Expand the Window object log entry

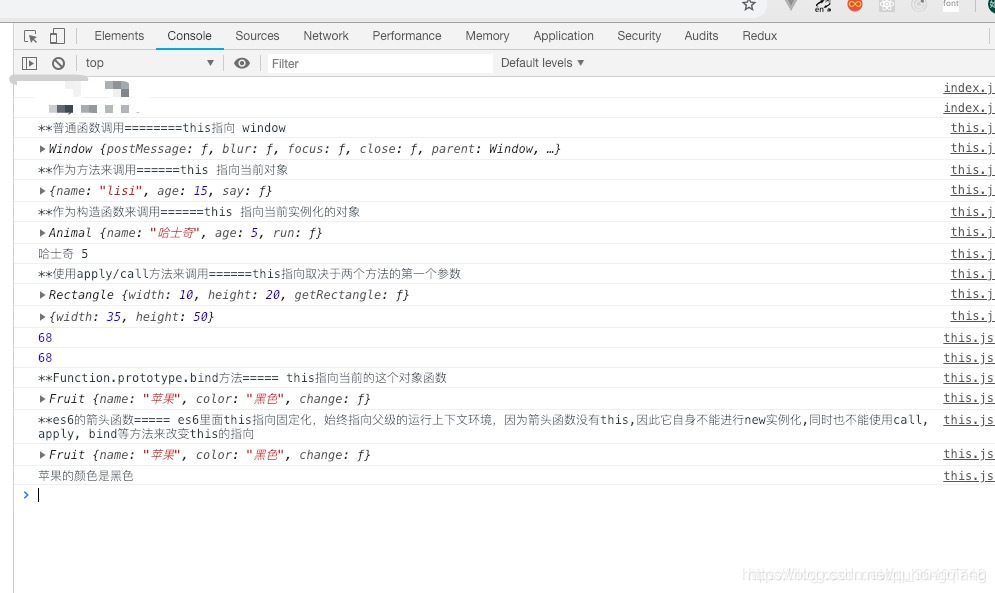click(43, 149)
